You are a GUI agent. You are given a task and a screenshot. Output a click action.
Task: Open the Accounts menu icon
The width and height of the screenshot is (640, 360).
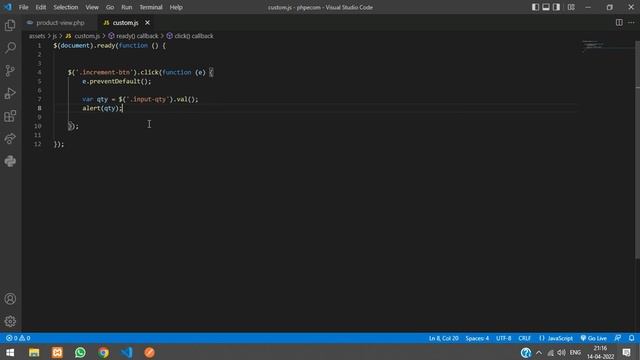coord(10,299)
